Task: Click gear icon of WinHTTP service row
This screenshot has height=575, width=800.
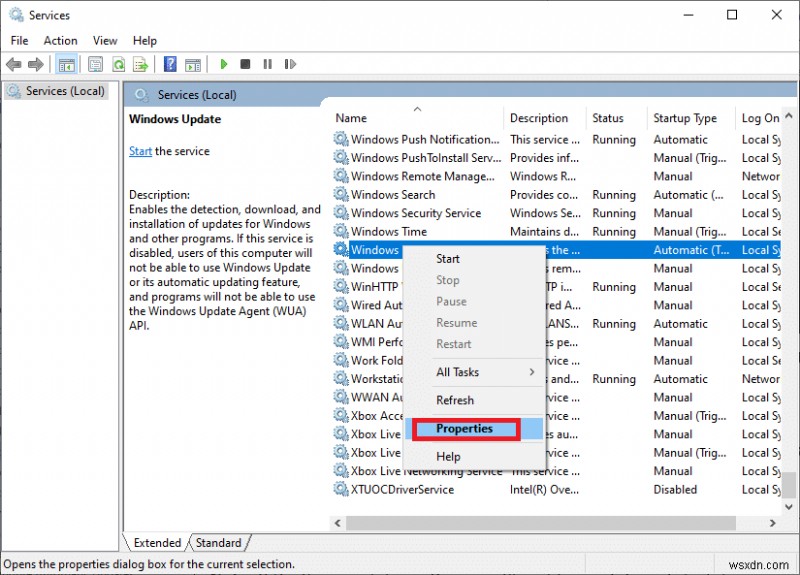Action: [x=341, y=286]
